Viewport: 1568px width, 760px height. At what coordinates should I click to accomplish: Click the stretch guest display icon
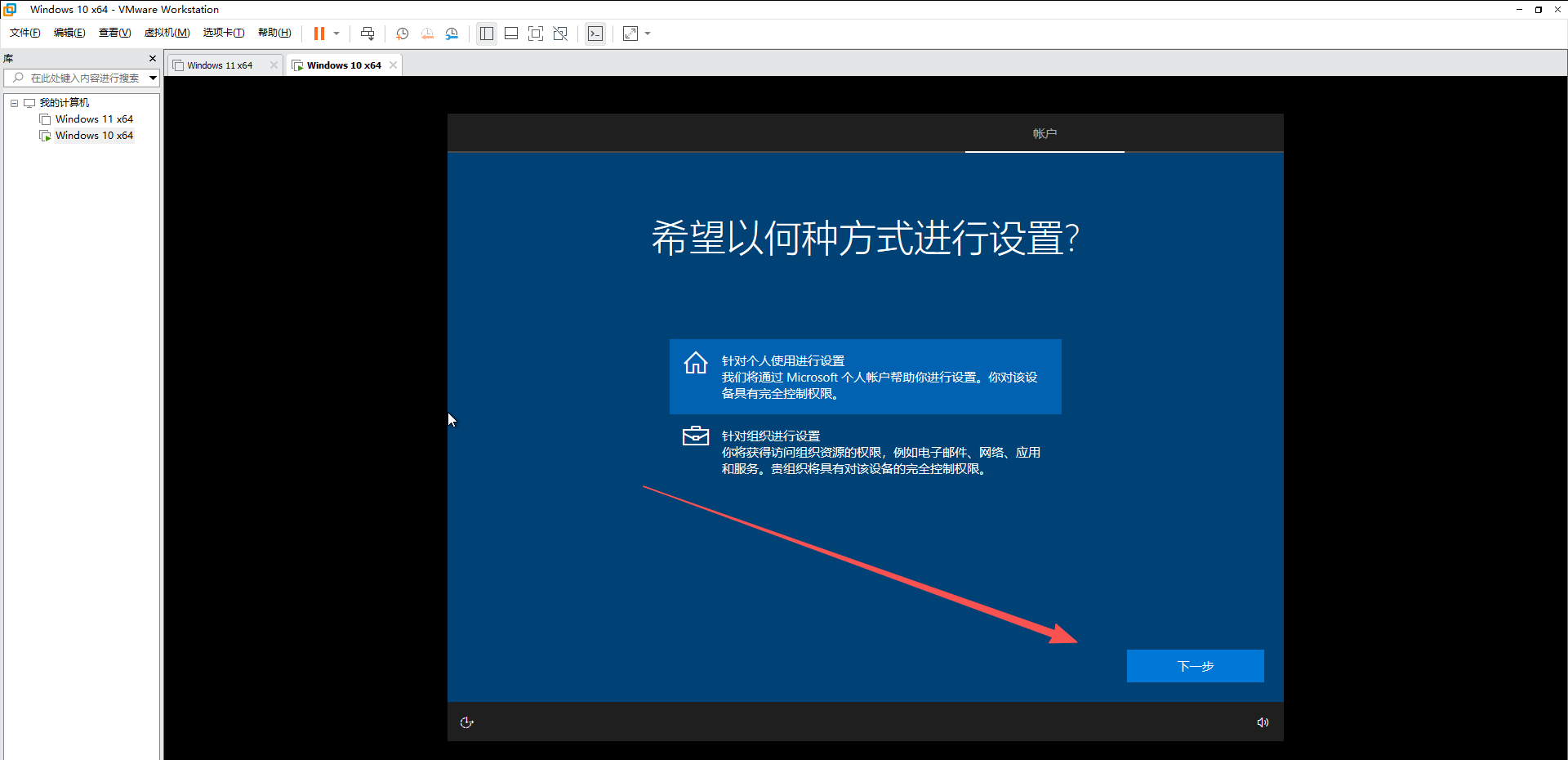click(630, 34)
